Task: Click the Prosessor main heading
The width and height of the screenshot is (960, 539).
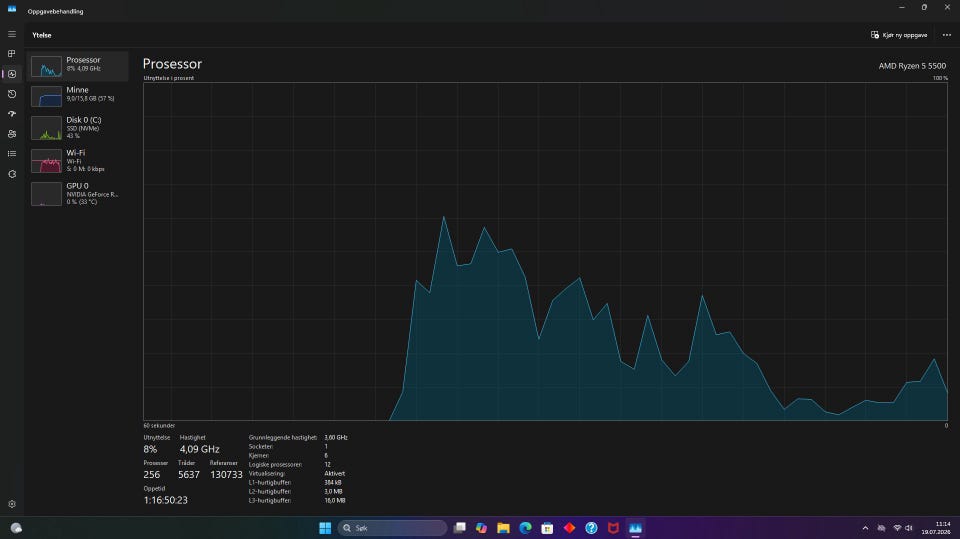Action: point(172,64)
